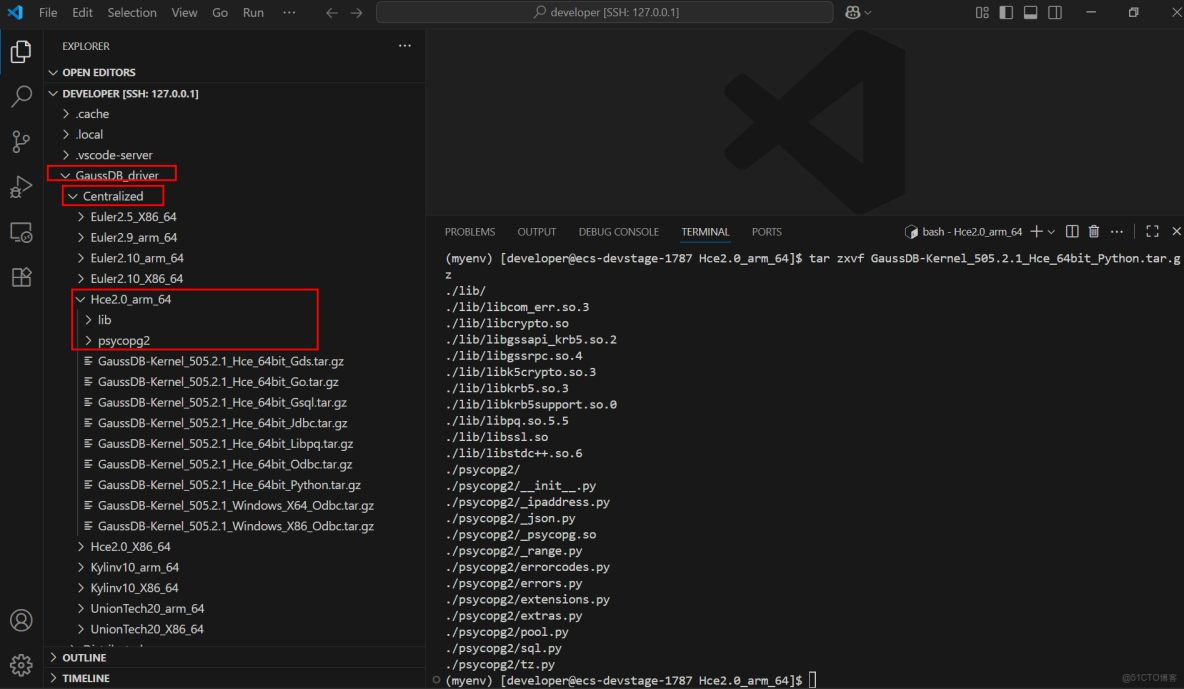
Task: Toggle the Secondary Side Bar
Action: pos(1054,13)
